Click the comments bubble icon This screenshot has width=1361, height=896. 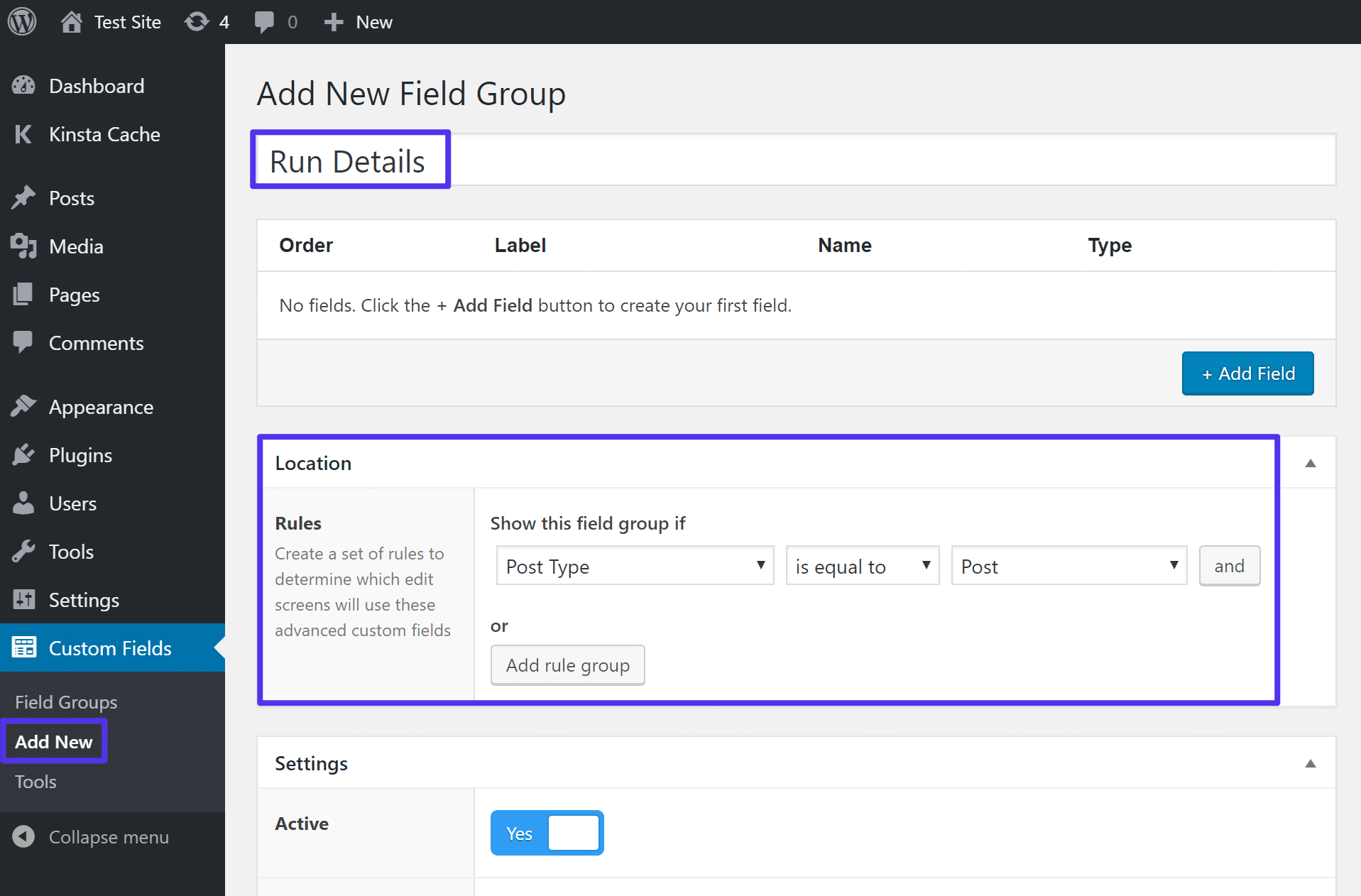(265, 21)
